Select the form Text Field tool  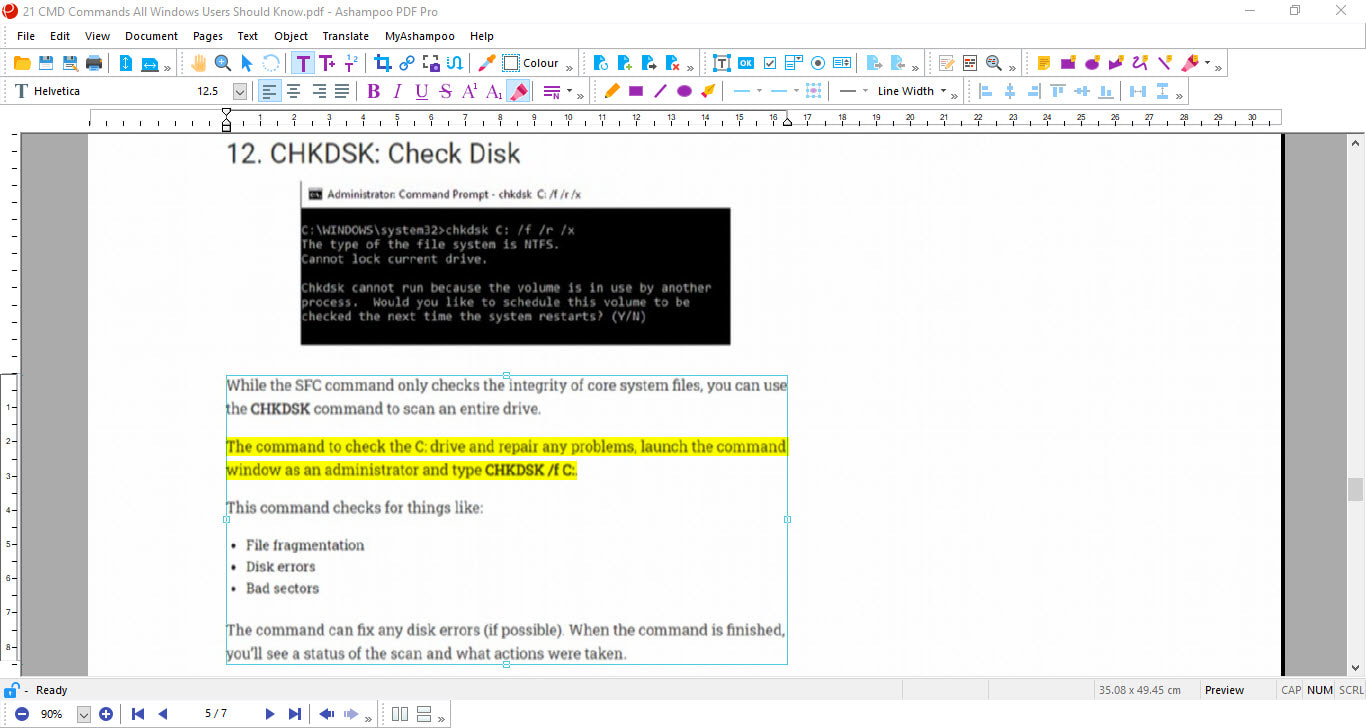coord(721,63)
